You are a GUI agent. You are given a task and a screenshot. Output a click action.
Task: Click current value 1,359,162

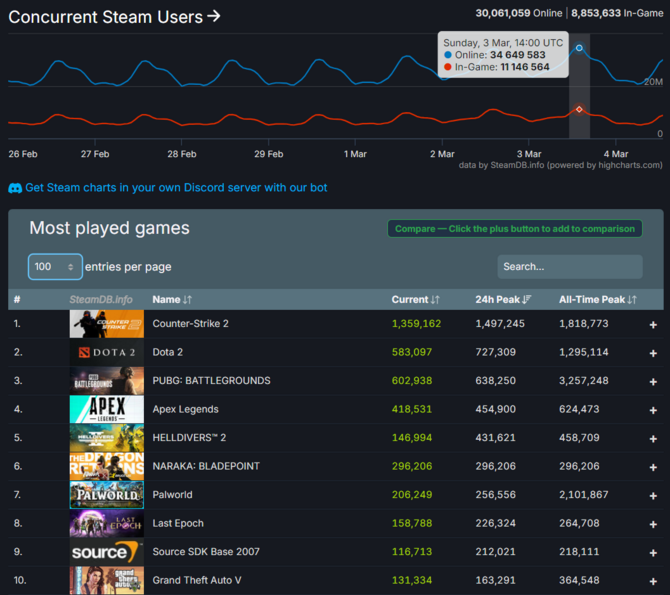coord(416,324)
